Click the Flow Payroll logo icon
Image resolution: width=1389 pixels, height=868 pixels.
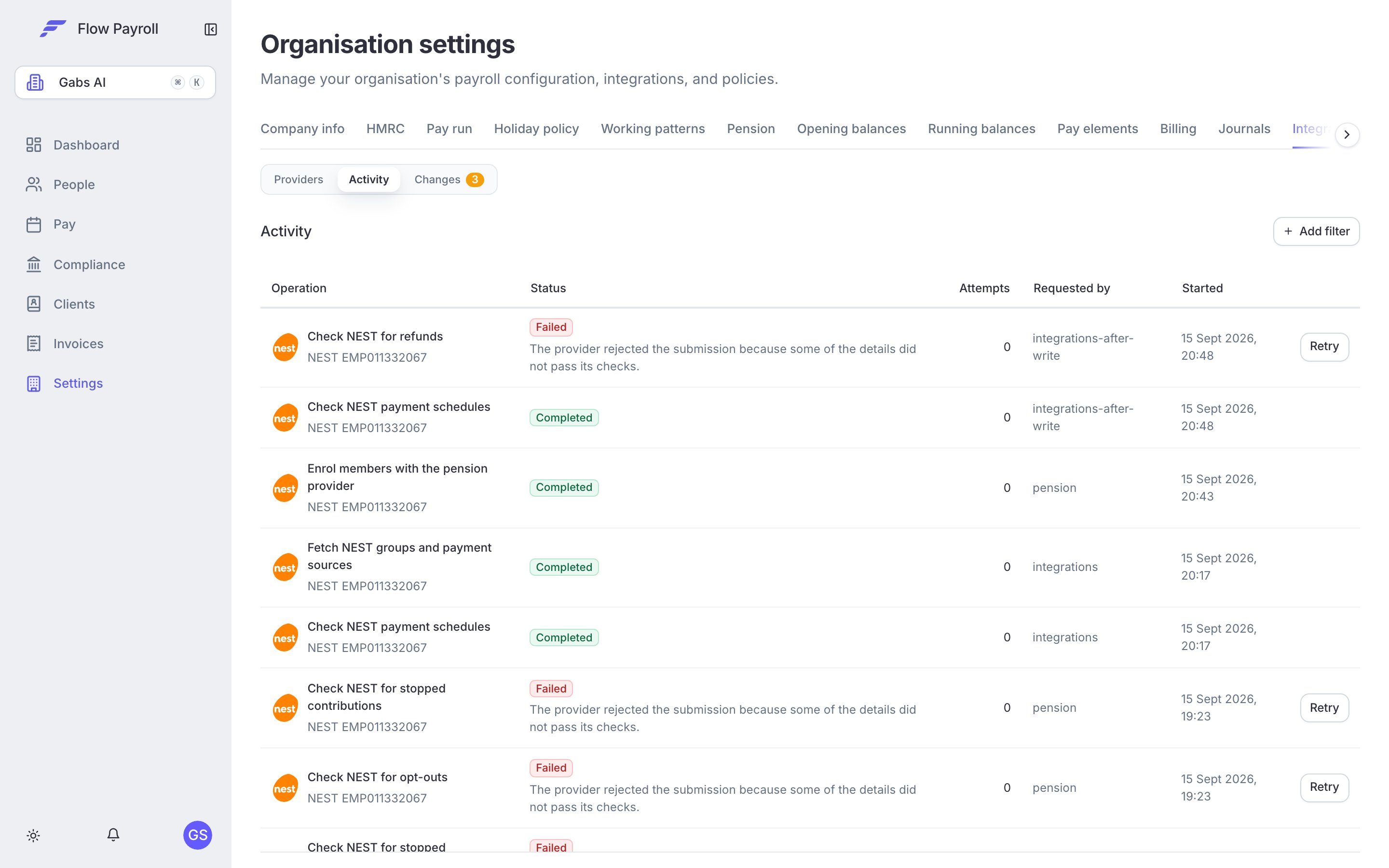[53, 29]
